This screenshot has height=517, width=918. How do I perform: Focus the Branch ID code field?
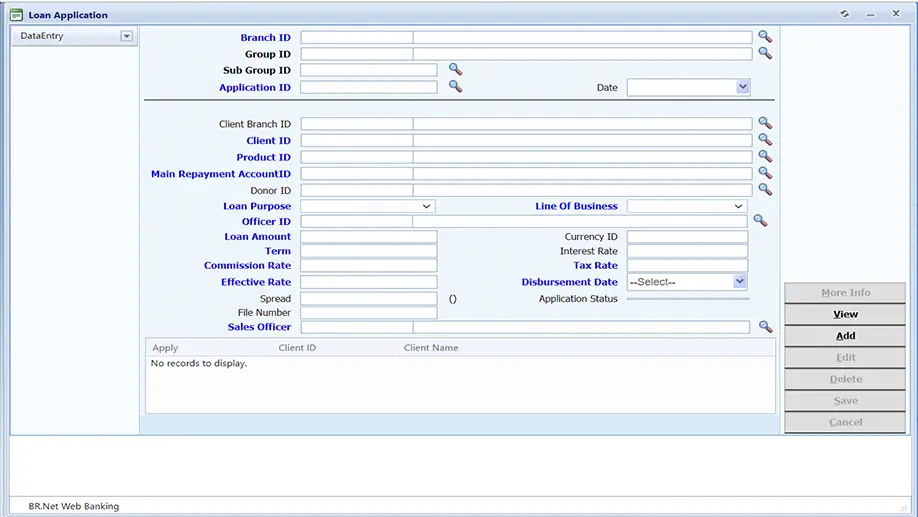tap(357, 37)
